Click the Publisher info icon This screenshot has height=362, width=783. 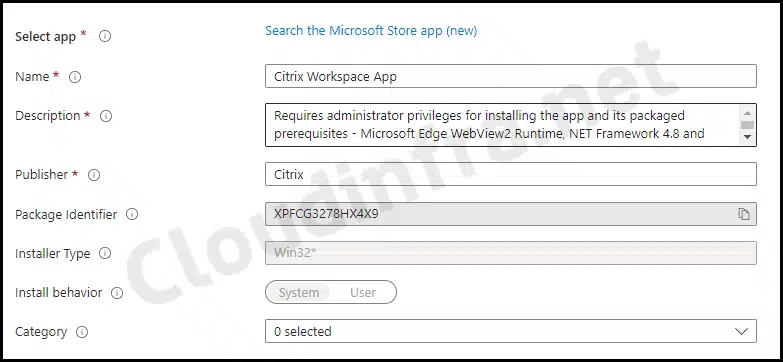coord(94,175)
